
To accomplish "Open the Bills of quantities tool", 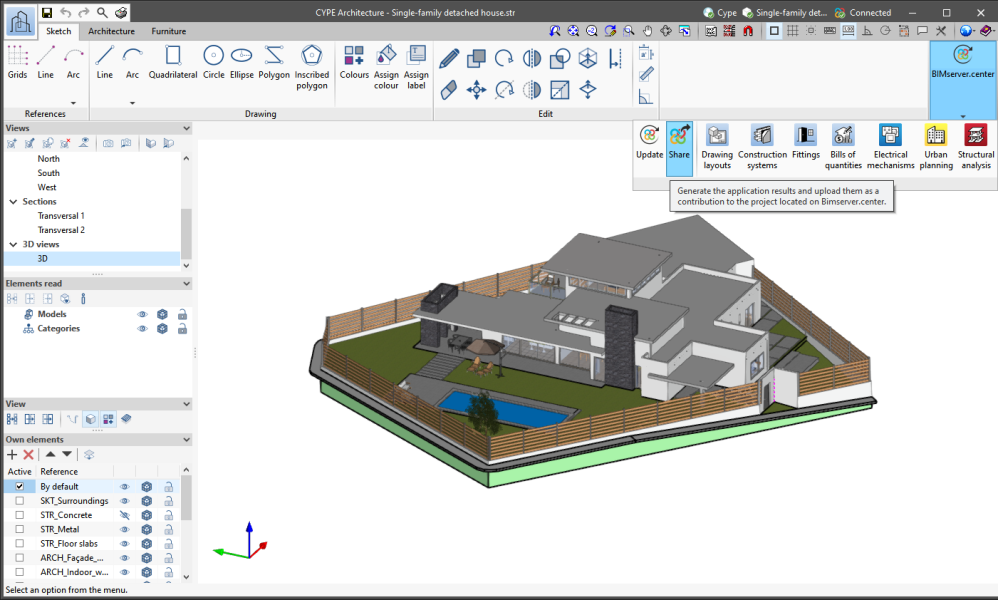I will click(842, 146).
